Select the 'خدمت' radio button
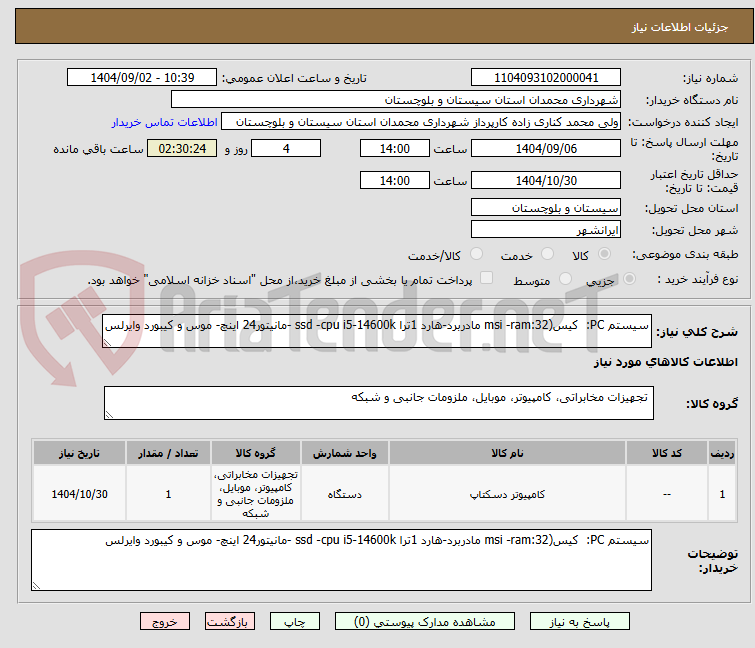Image resolution: width=755 pixels, height=648 pixels. pos(547,254)
